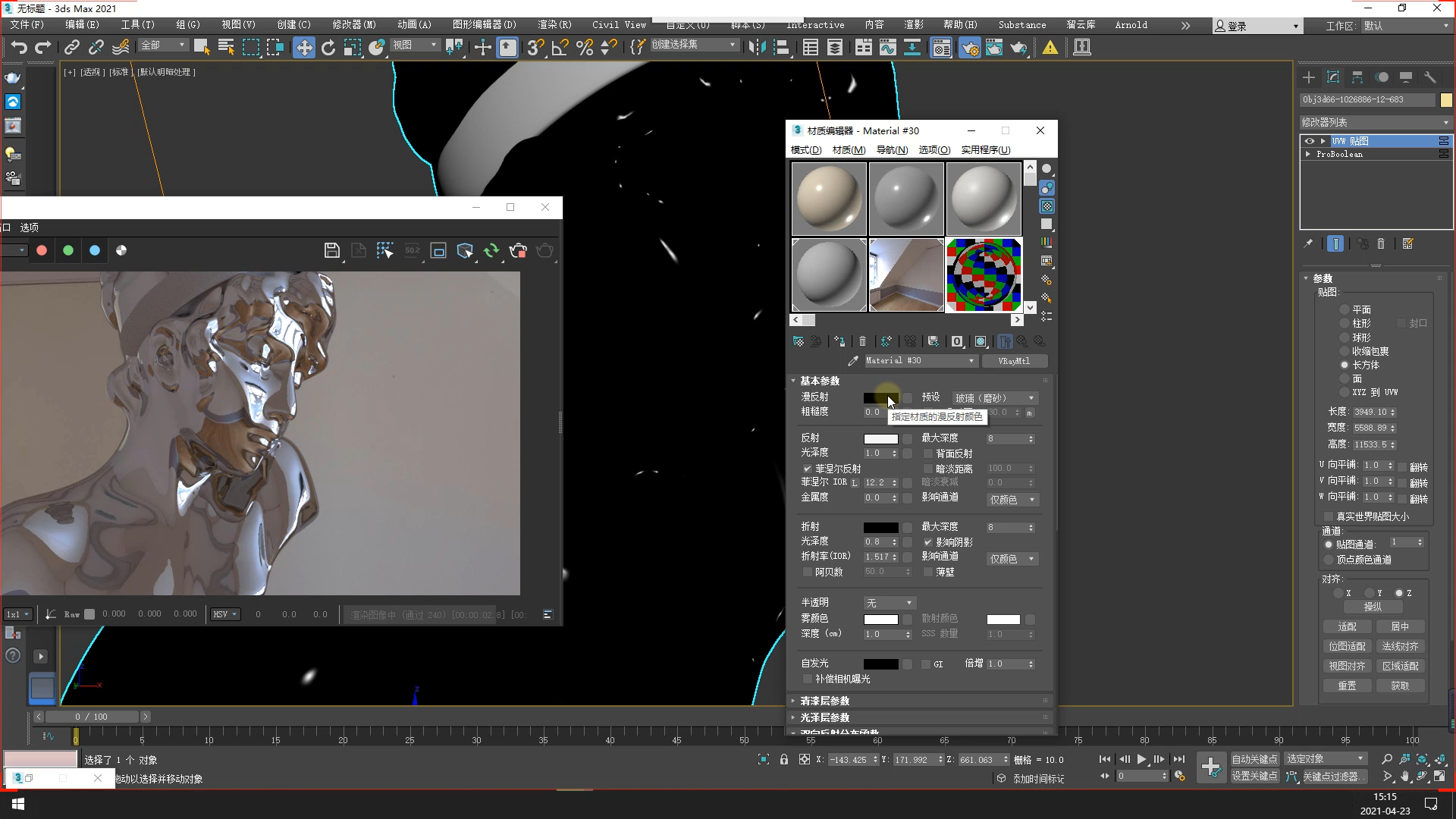This screenshot has width=1456, height=819.
Task: Click the 重置 button
Action: tap(1347, 686)
